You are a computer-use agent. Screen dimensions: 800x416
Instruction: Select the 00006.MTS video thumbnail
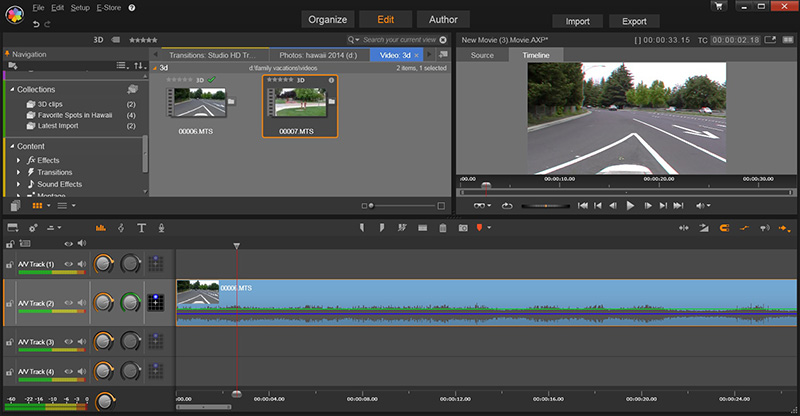pos(198,102)
